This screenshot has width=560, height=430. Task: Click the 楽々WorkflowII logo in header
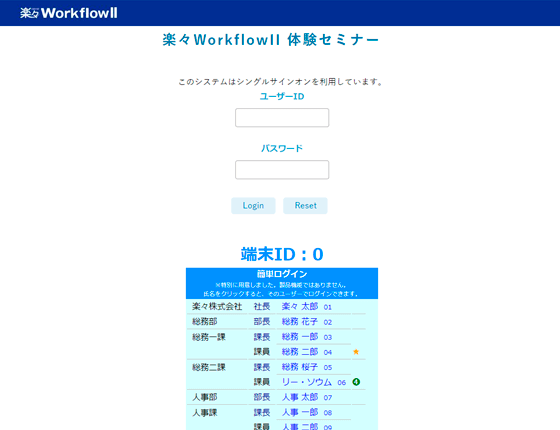pos(69,13)
